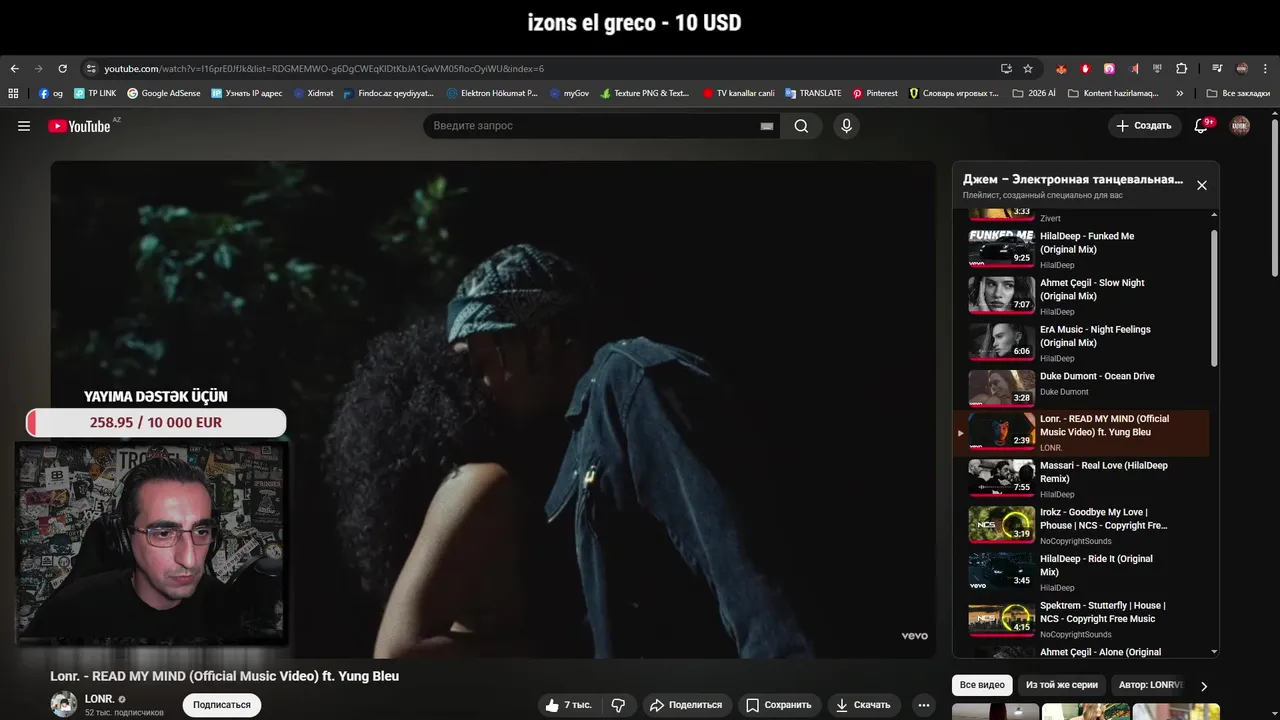Screen dimensions: 1280x720
Task: Open Massari - Real Love (HilalDeep Remix)
Action: tap(1103, 472)
